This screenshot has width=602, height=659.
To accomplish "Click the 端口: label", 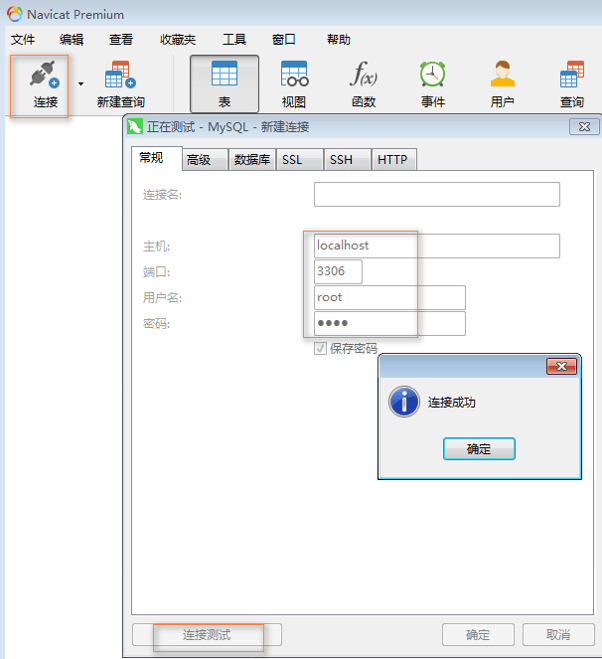I will click(156, 272).
